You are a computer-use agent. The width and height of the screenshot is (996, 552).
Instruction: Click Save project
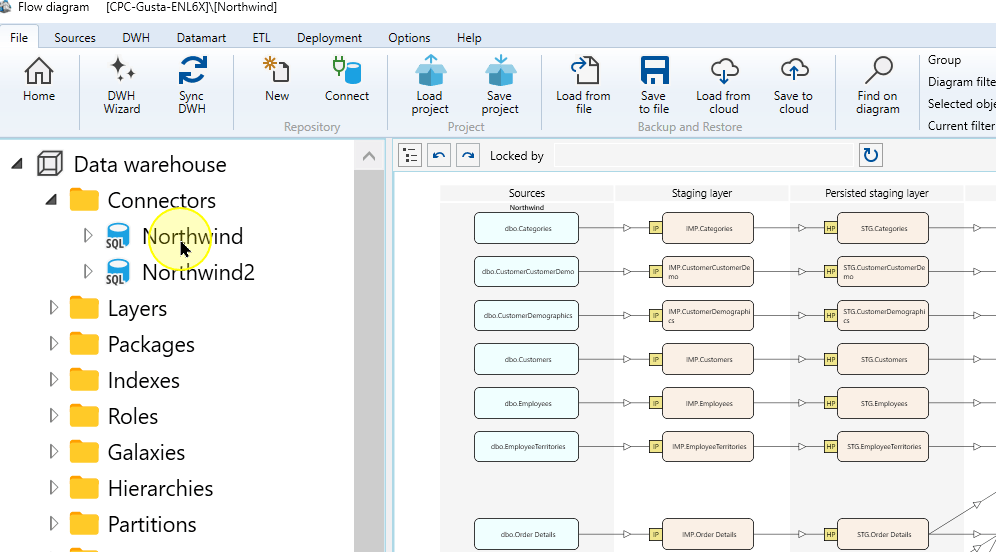tap(500, 86)
